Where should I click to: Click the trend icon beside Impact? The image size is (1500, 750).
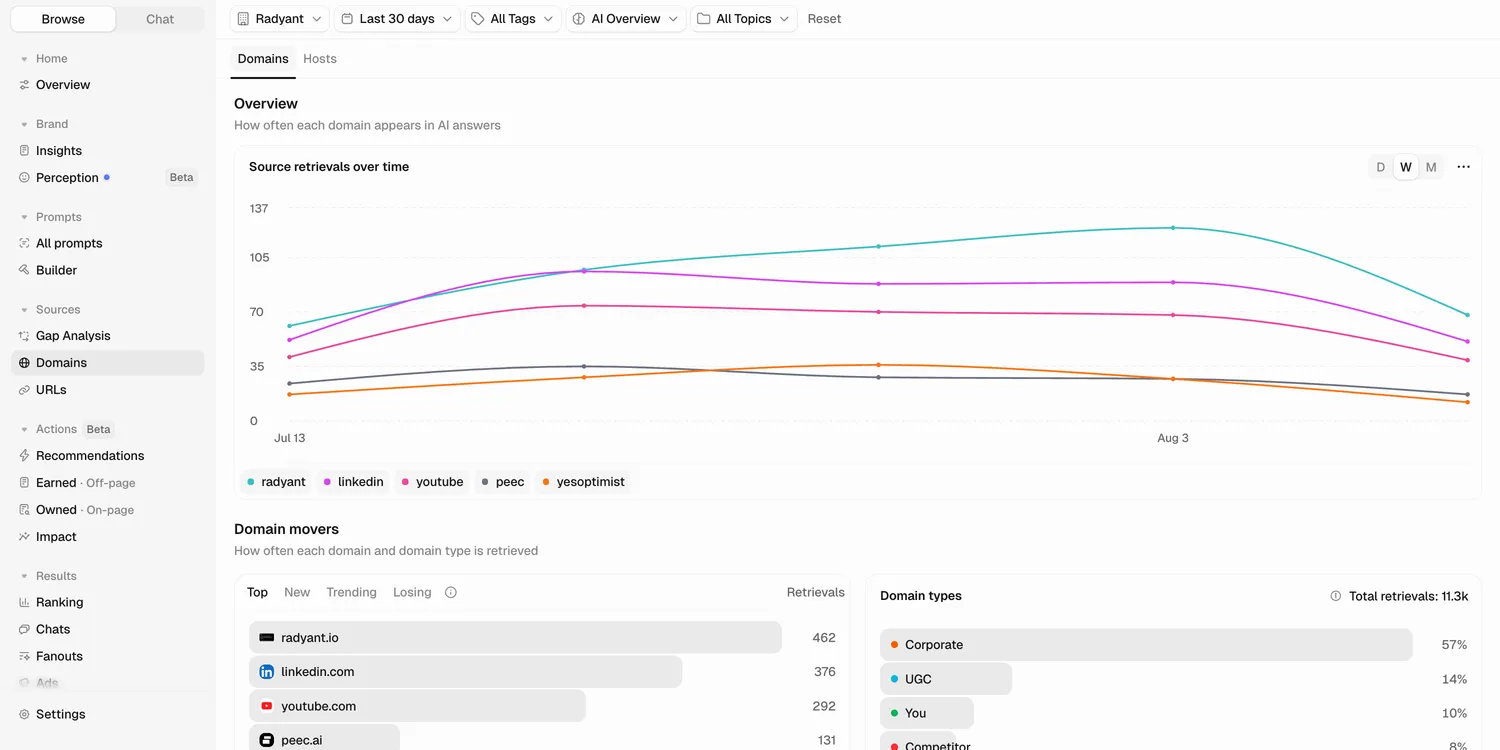click(24, 537)
